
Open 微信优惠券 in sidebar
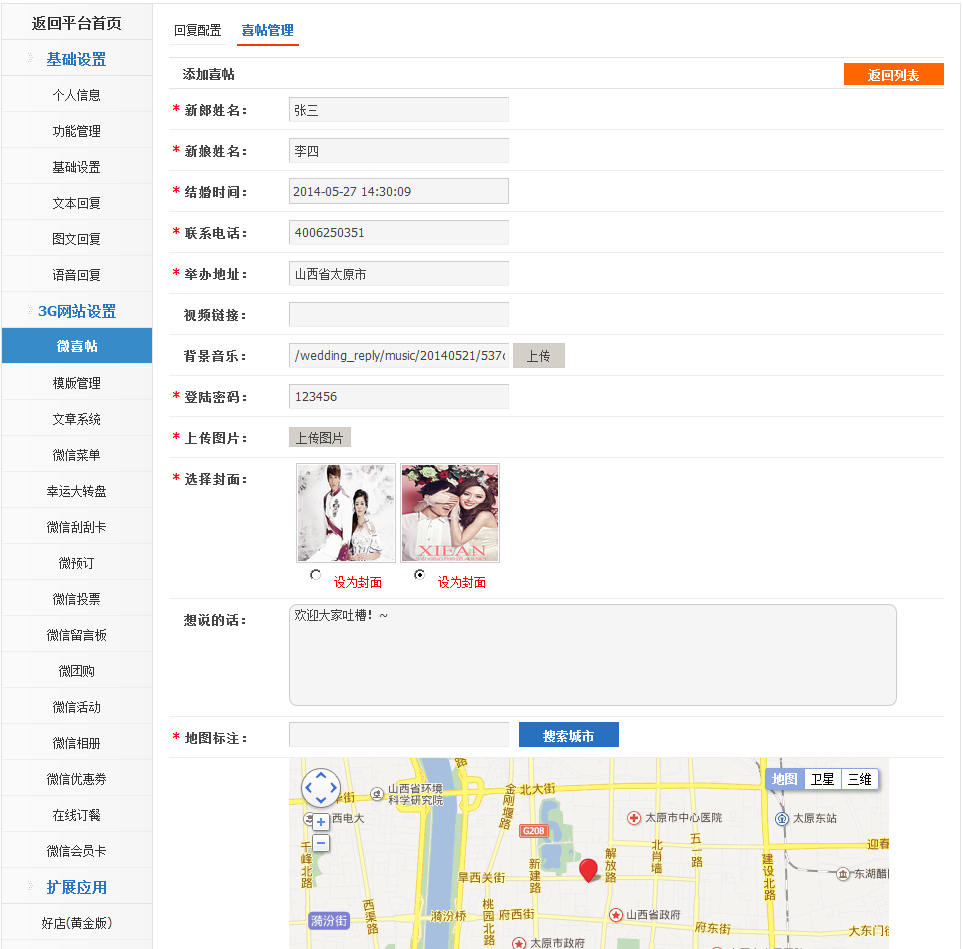(x=77, y=779)
